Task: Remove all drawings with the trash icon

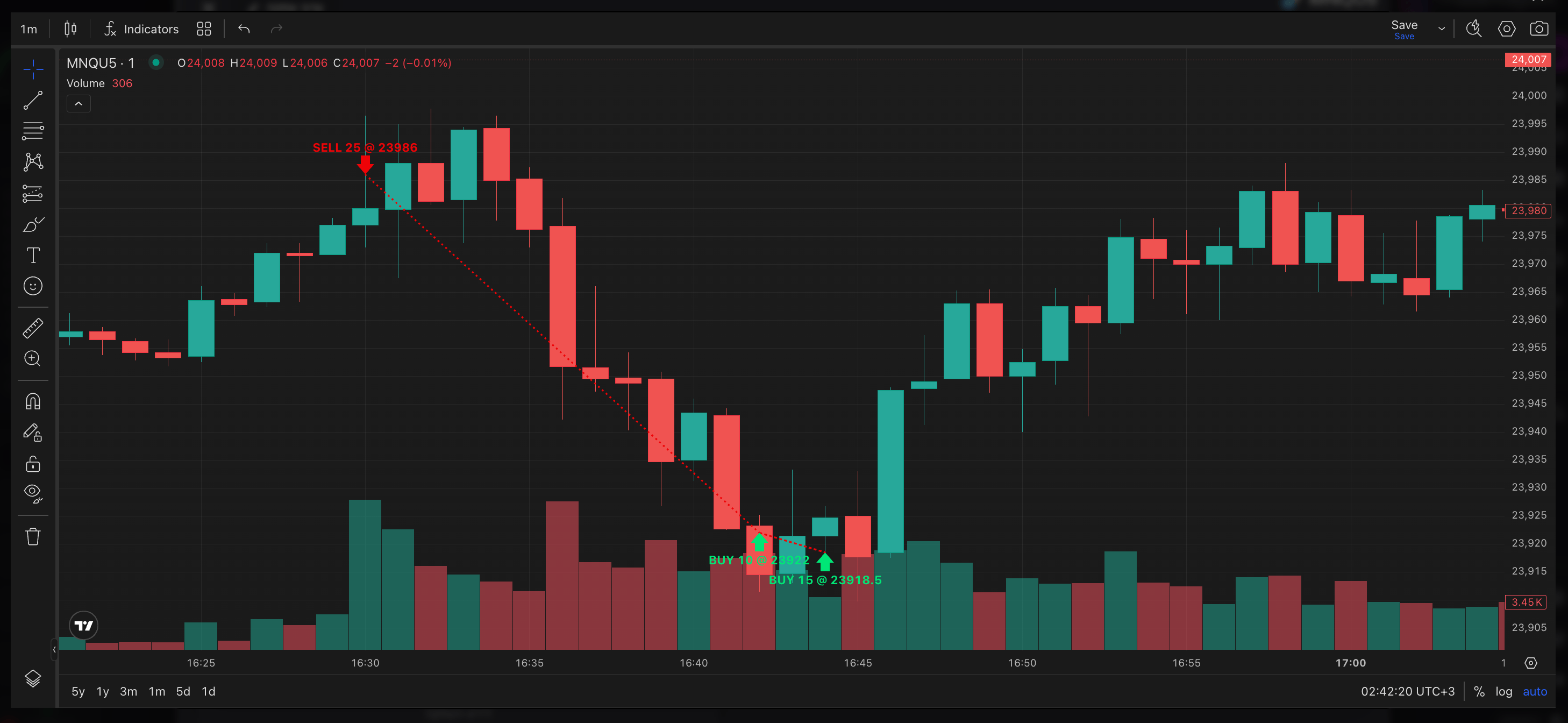Action: tap(33, 535)
